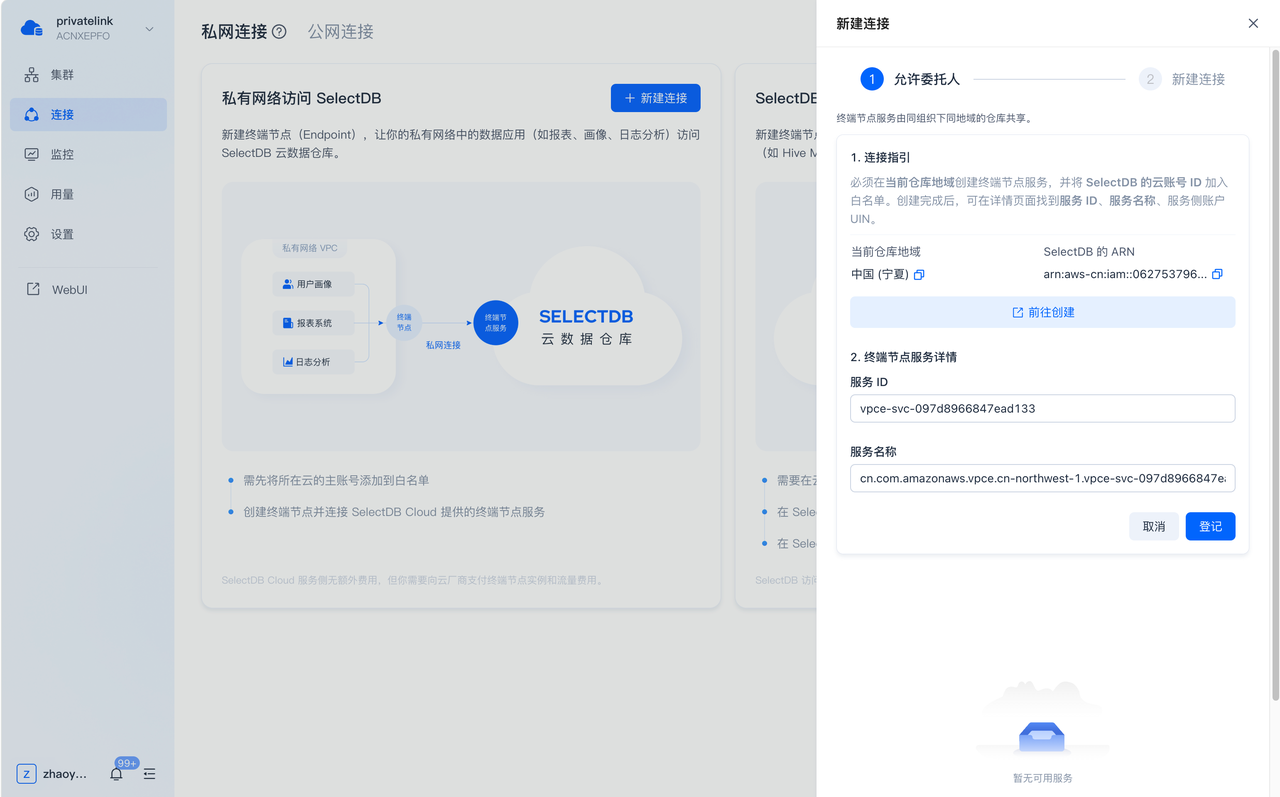This screenshot has width=1280, height=797.
Task: Click the 报表系统 icon in the diagram
Action: (288, 323)
